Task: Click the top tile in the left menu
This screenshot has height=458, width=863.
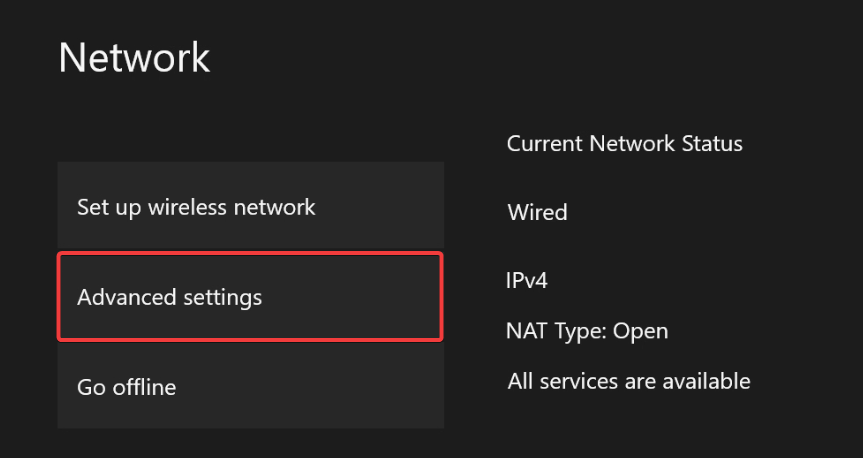Action: tap(250, 207)
